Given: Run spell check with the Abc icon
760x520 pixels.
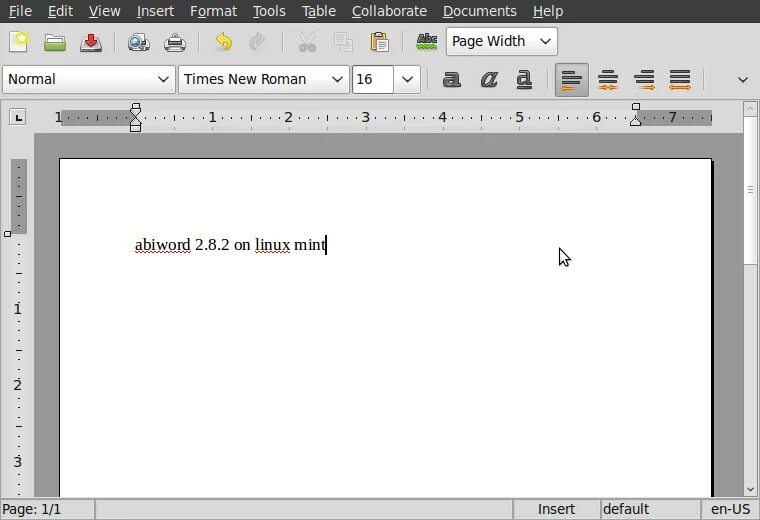Looking at the screenshot, I should 427,42.
